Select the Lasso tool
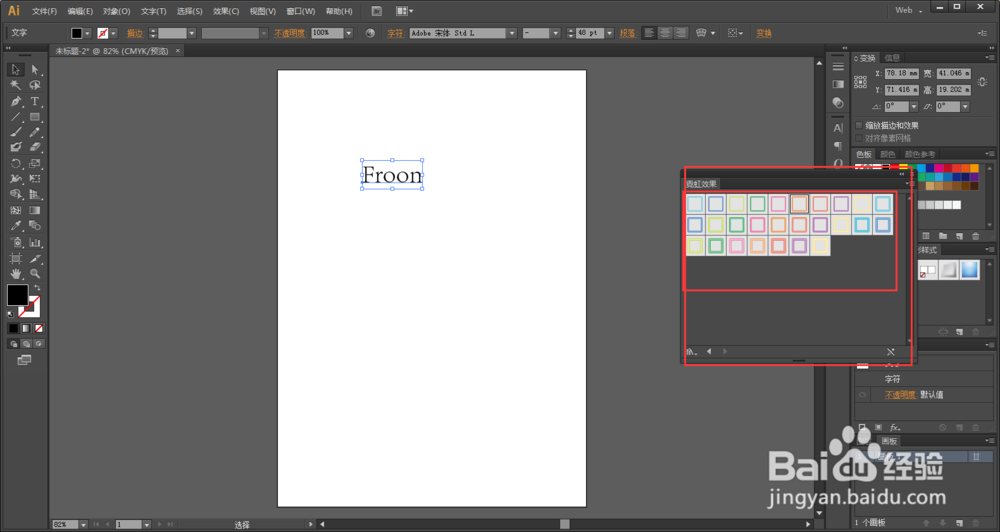 click(x=35, y=85)
